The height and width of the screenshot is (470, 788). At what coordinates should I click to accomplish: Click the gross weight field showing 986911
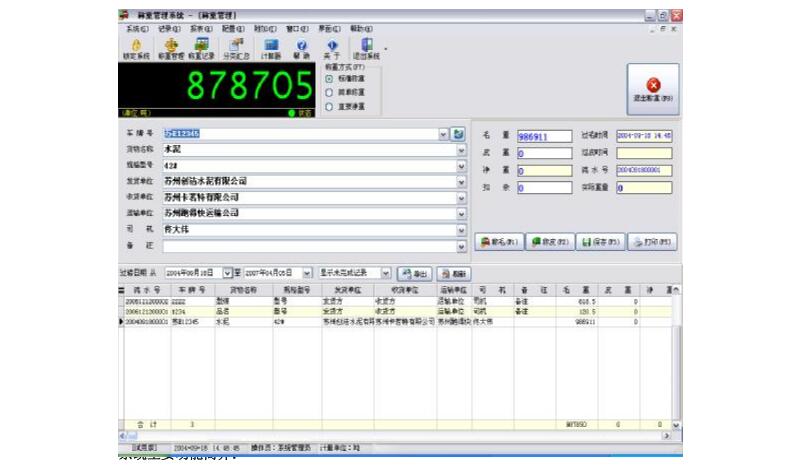[545, 137]
